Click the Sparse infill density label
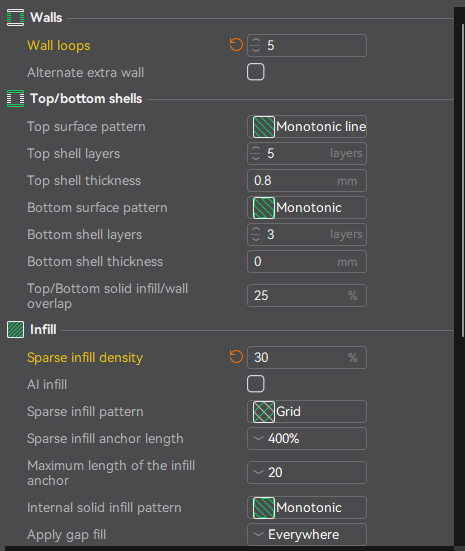Image resolution: width=465 pixels, height=551 pixels. pos(85,358)
